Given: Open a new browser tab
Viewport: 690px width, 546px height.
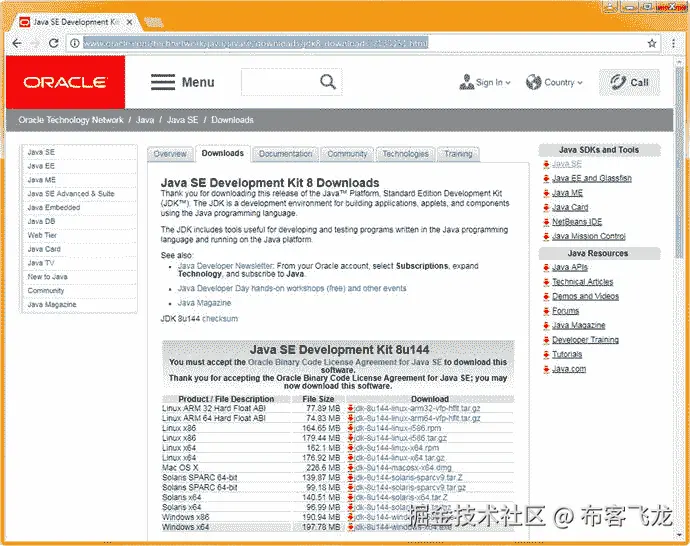Looking at the screenshot, I should (x=154, y=22).
